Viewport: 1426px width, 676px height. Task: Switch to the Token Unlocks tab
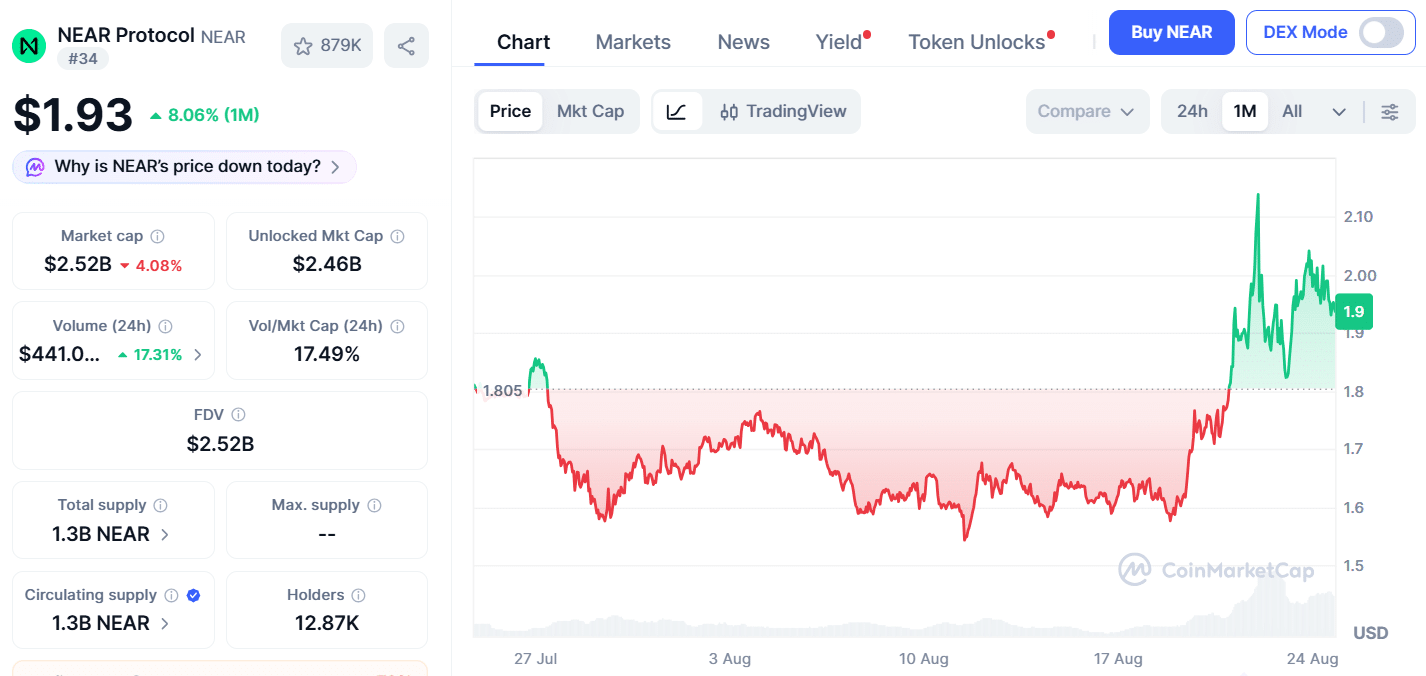point(977,42)
